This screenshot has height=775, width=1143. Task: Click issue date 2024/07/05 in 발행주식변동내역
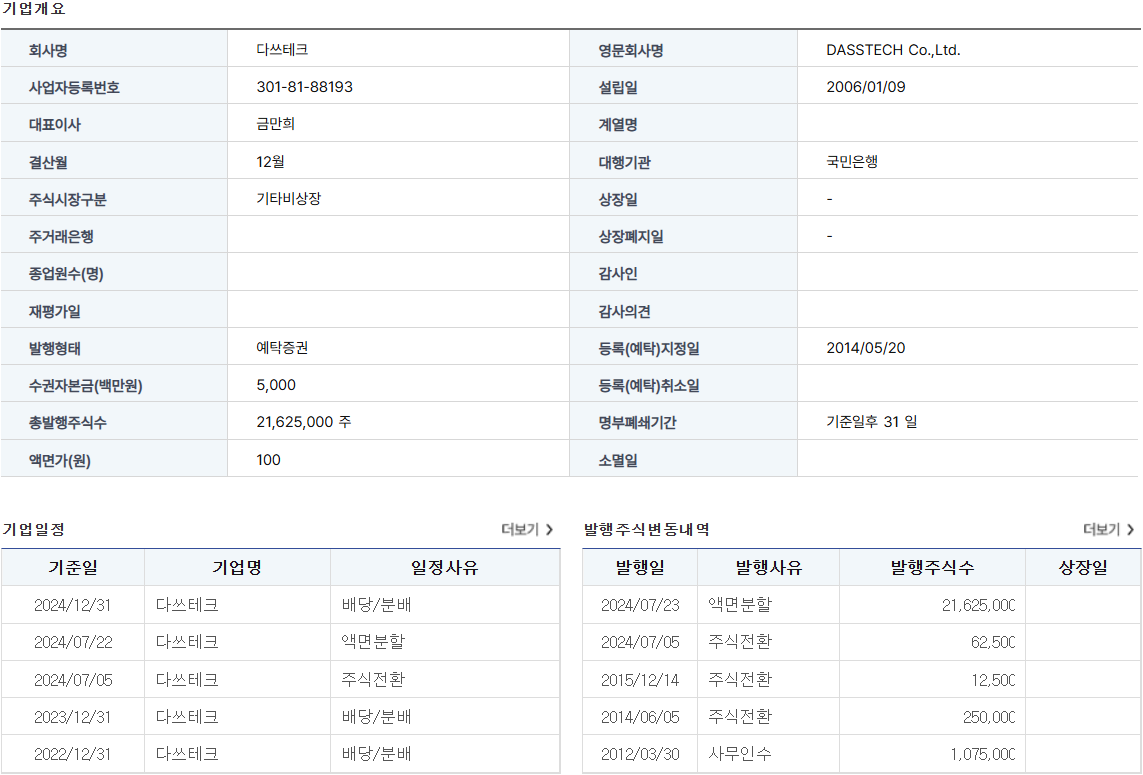coord(640,642)
